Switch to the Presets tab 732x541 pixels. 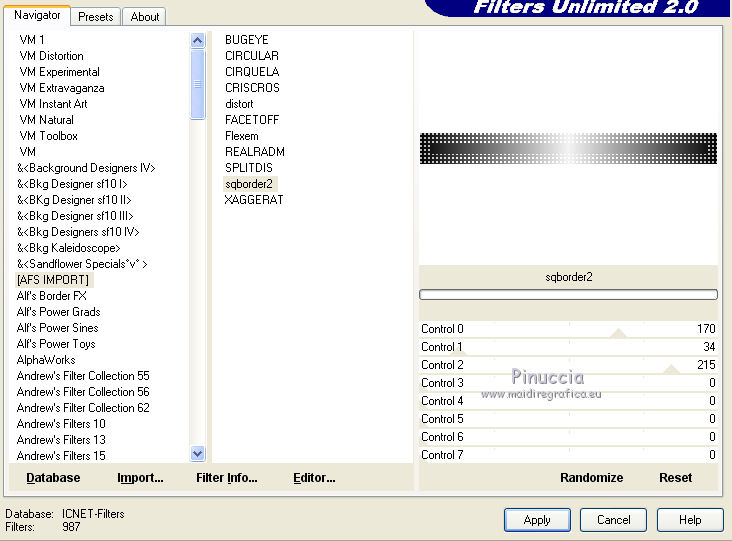coord(96,17)
